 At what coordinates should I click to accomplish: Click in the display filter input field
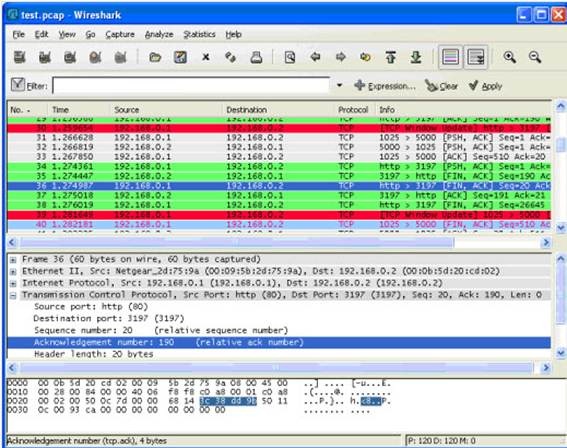coord(191,86)
